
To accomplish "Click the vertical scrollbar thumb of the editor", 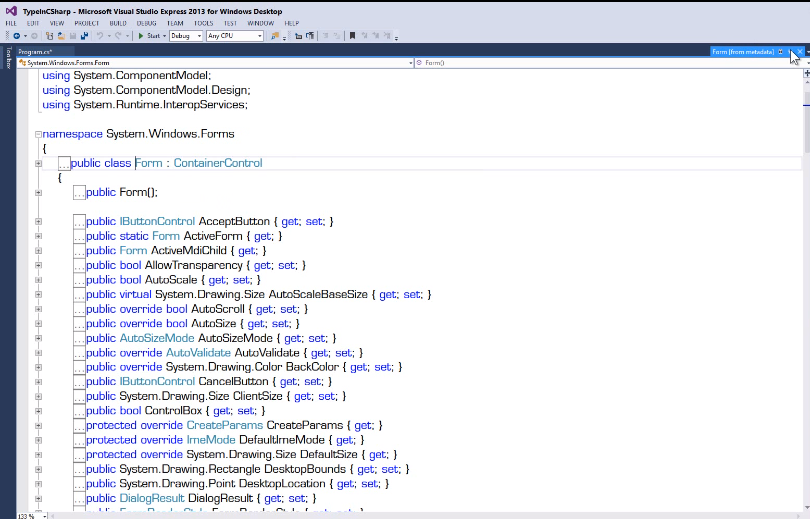I will pos(806,122).
